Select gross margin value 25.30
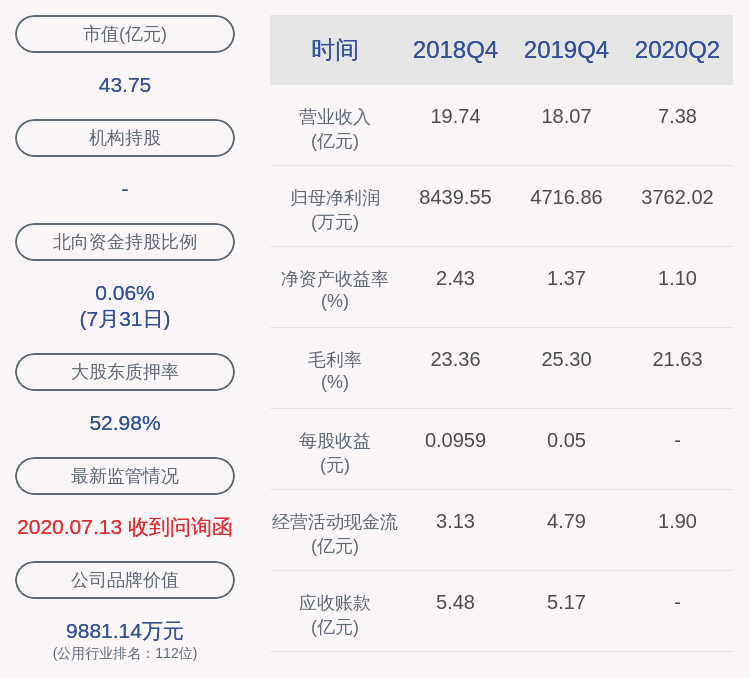 click(x=566, y=359)
